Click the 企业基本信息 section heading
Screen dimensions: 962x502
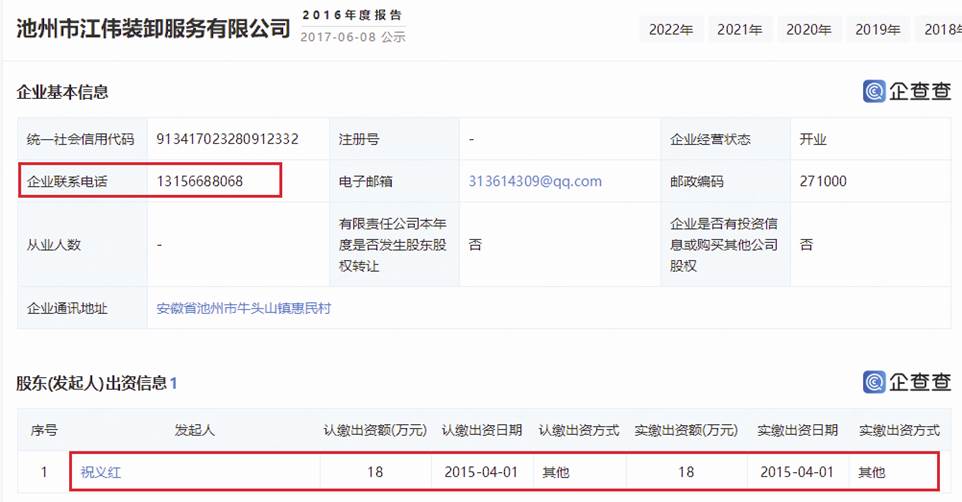click(x=62, y=92)
